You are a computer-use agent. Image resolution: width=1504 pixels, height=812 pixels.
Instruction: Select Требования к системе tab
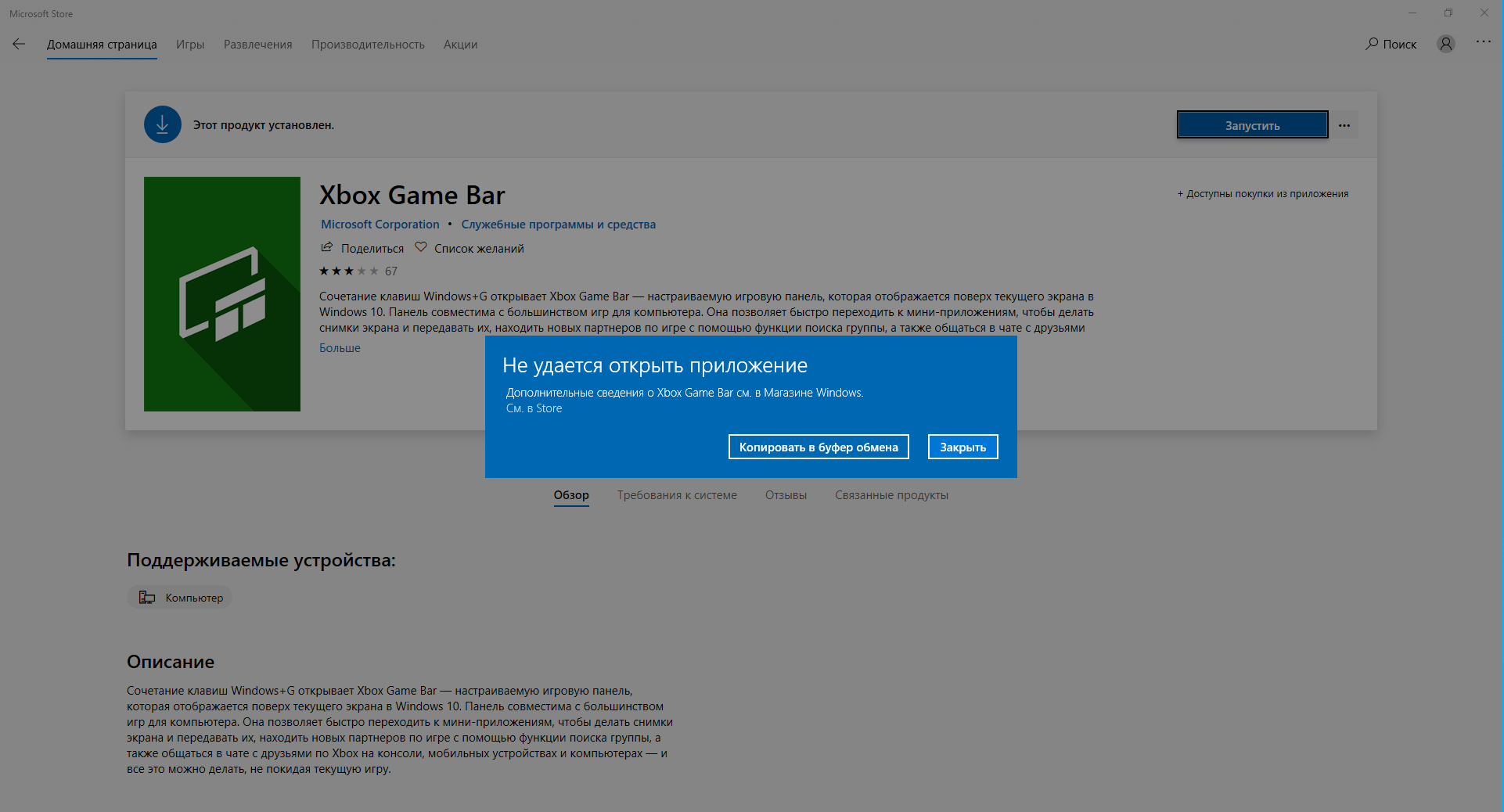click(x=677, y=495)
